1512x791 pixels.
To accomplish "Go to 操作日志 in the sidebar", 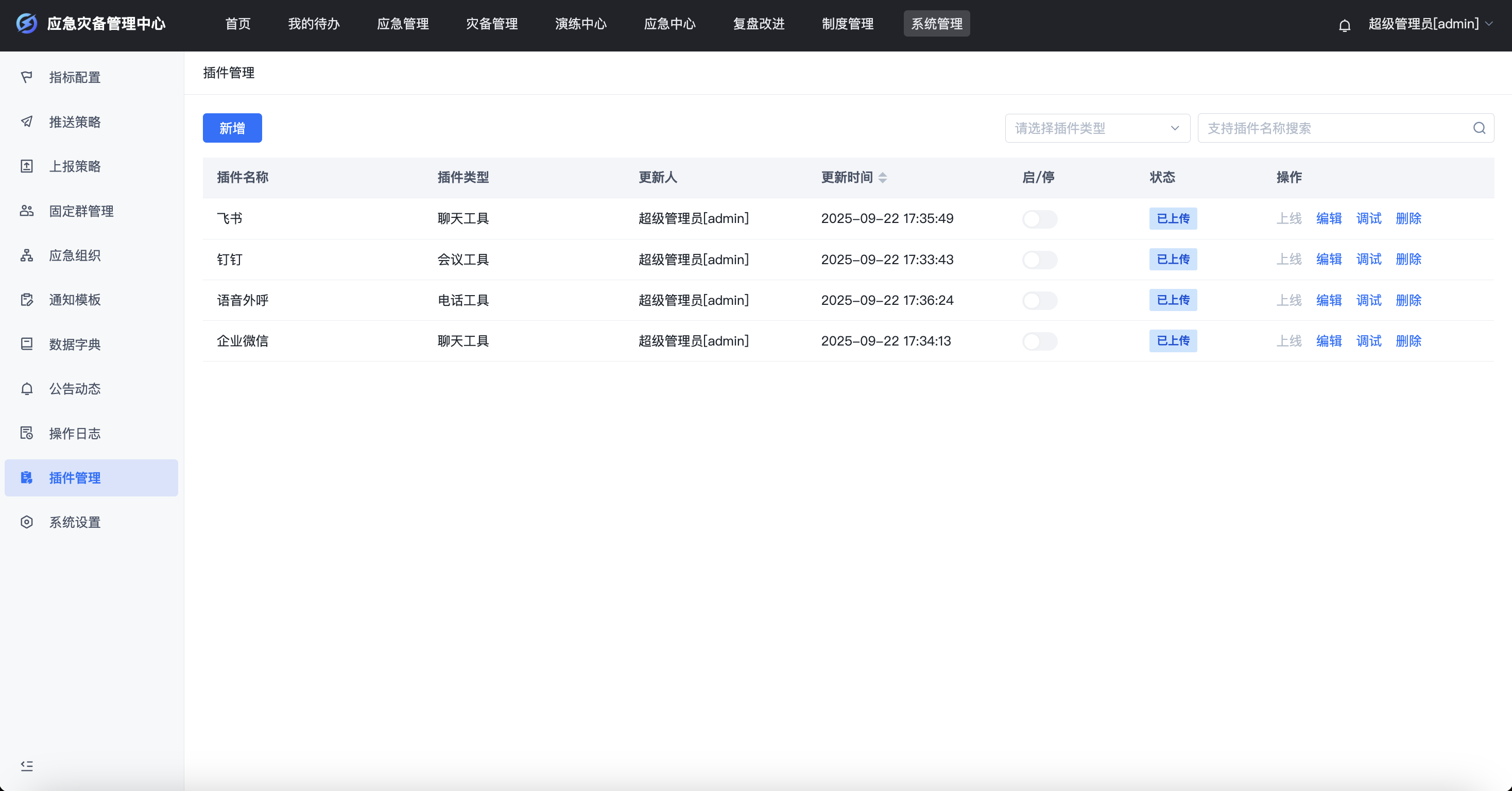I will point(75,433).
